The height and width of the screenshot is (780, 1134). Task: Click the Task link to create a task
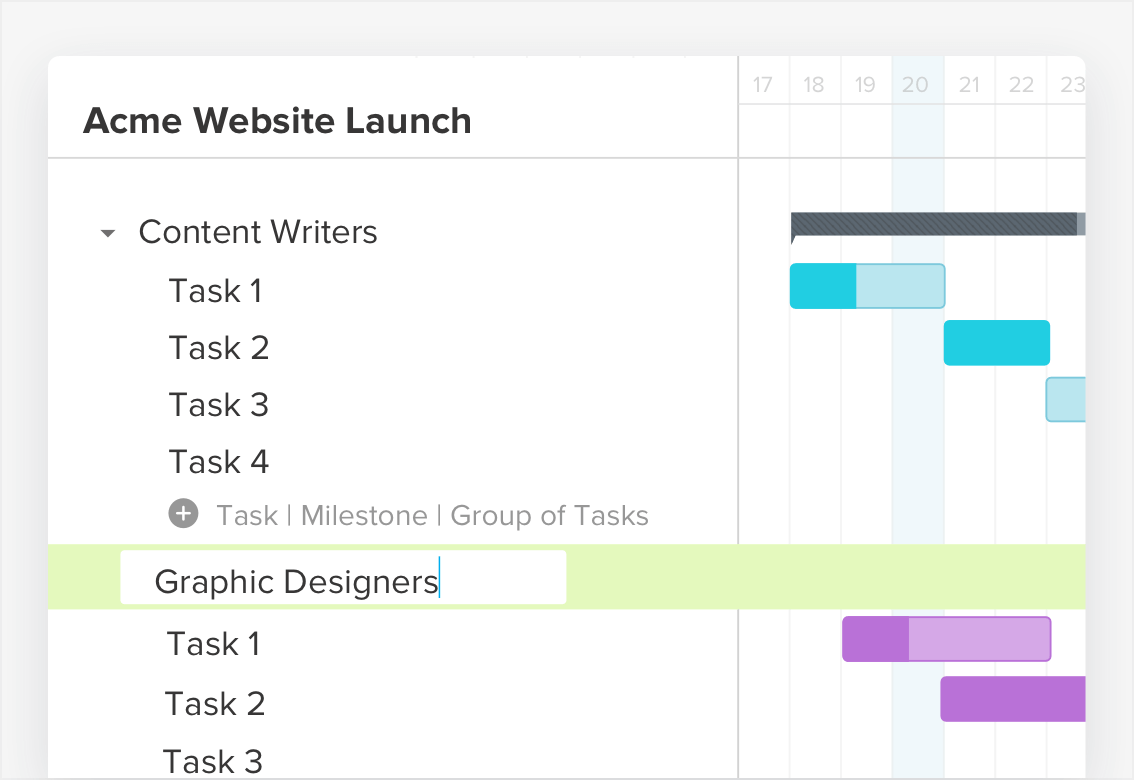click(x=248, y=515)
